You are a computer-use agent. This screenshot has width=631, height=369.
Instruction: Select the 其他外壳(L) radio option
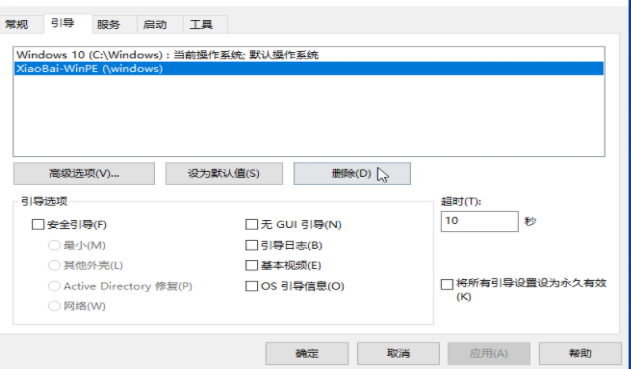54,265
